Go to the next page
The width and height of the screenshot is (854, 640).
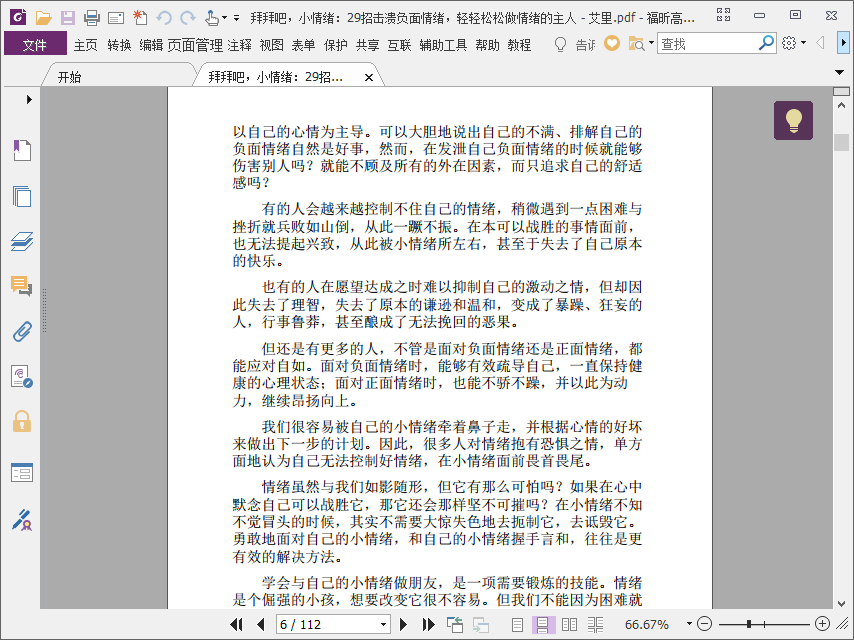404,624
